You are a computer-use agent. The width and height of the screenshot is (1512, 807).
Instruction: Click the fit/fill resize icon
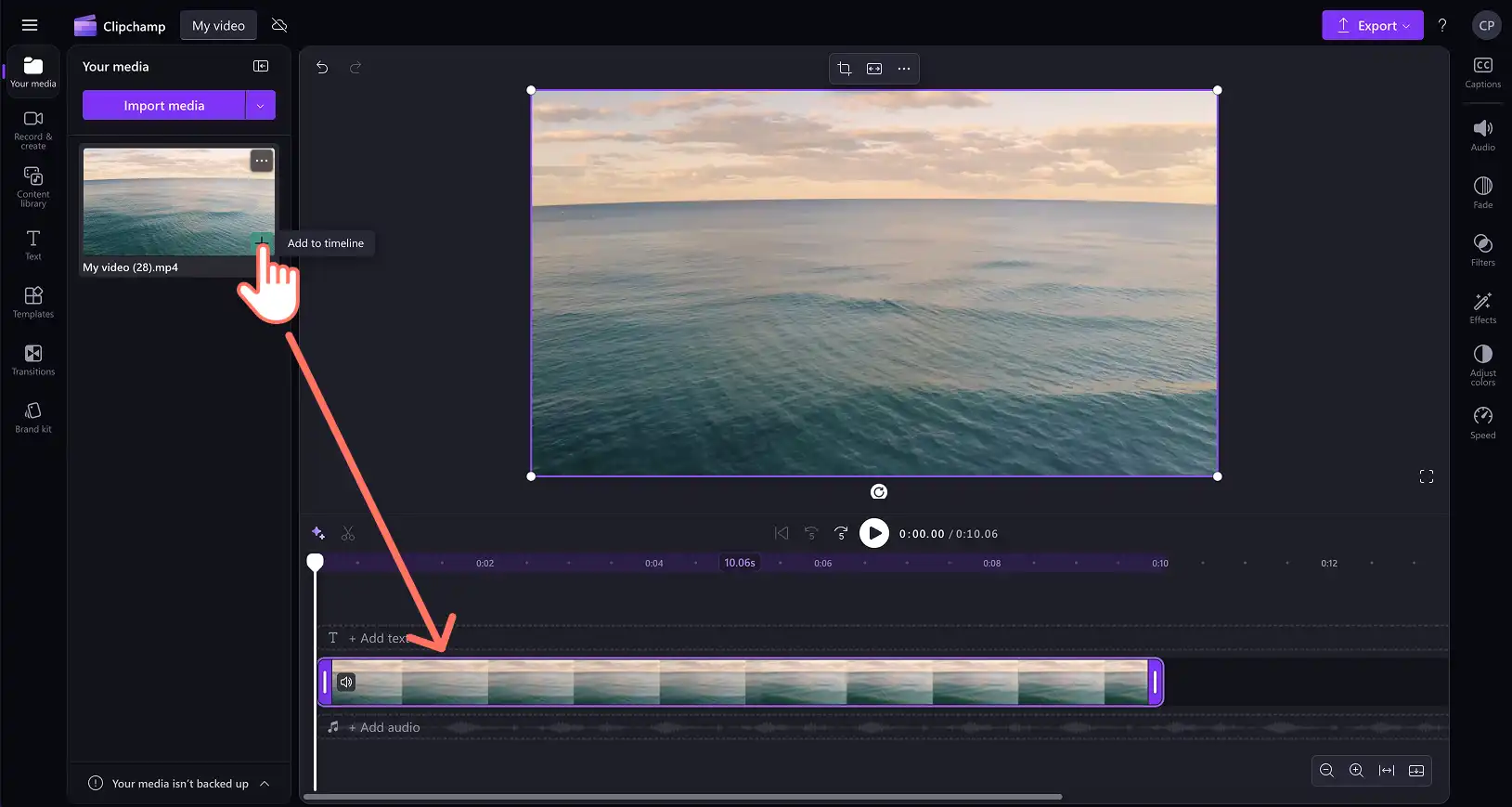(x=874, y=68)
